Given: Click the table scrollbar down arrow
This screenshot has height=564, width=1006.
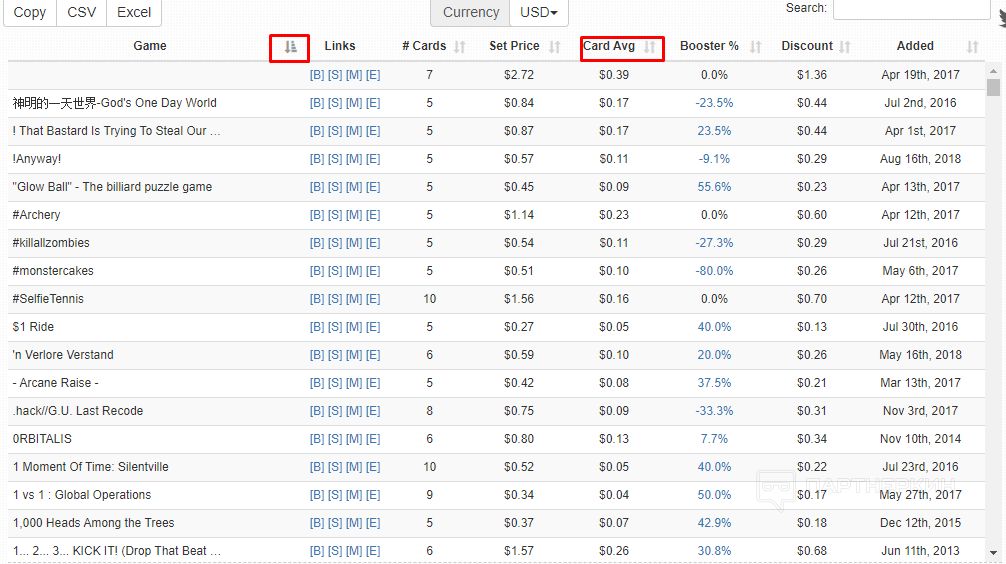Looking at the screenshot, I should tap(993, 552).
